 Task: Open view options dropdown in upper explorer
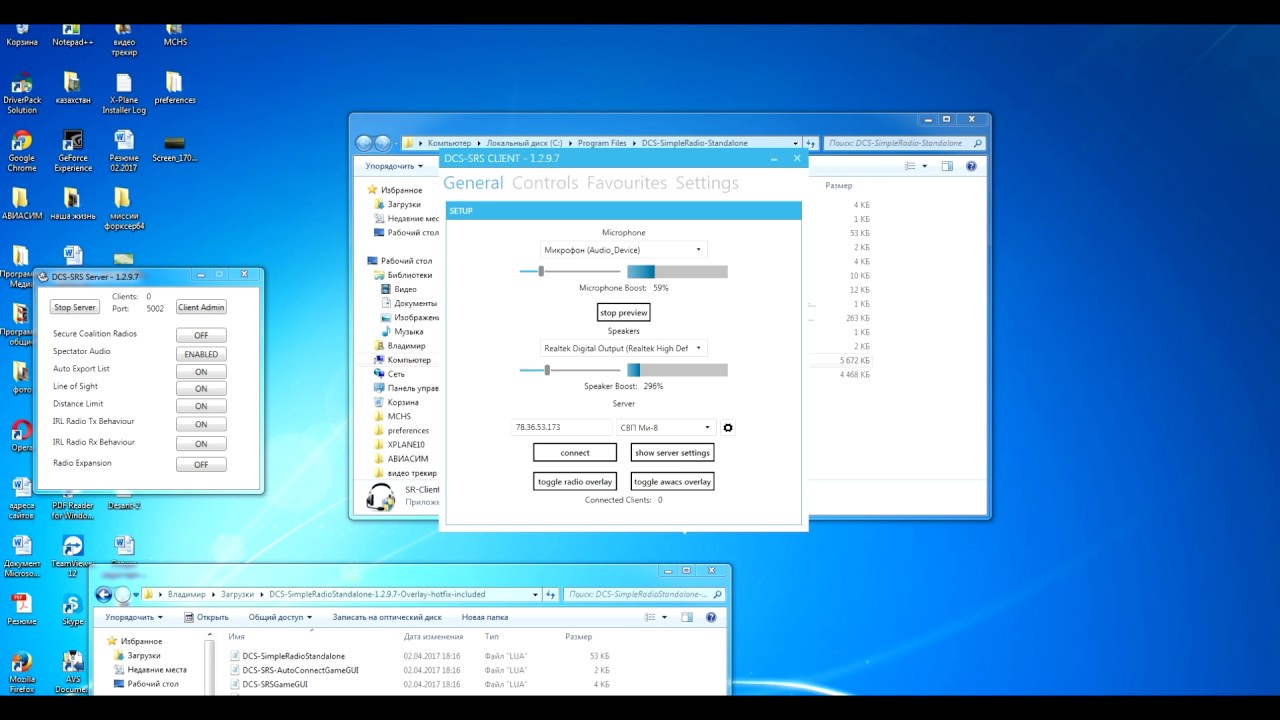click(924, 167)
